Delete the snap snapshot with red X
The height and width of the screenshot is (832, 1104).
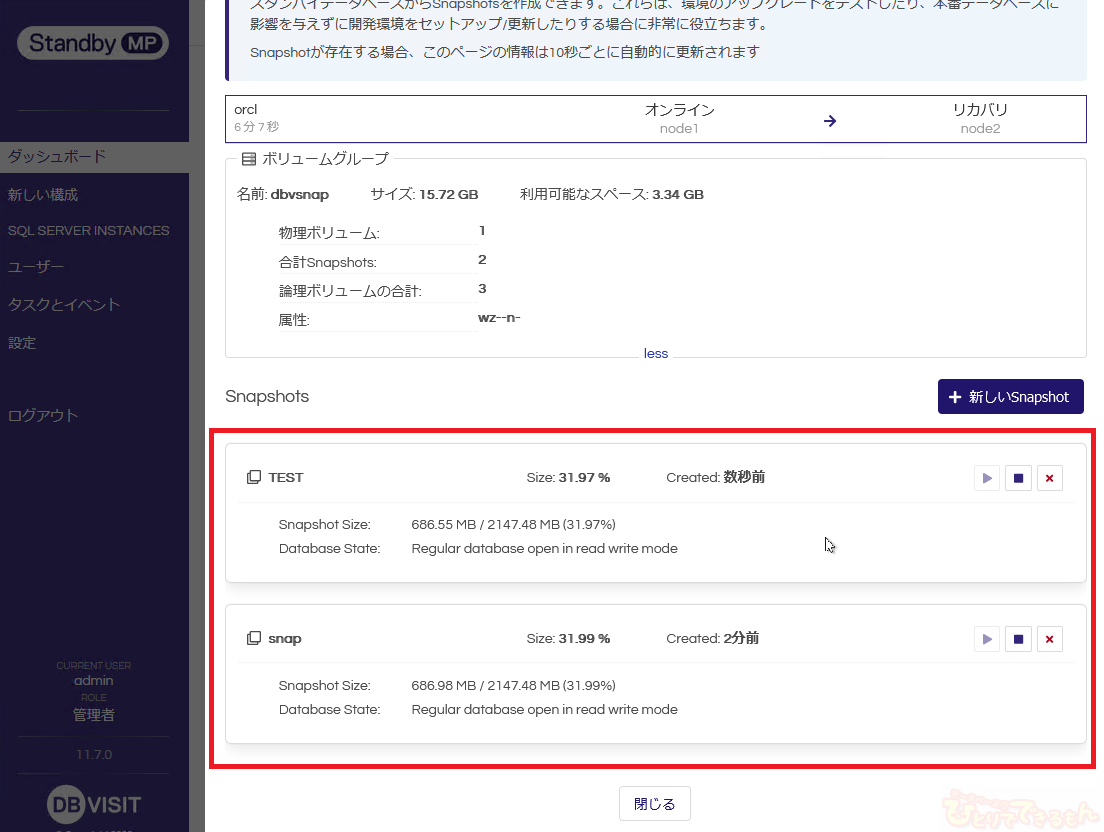point(1049,639)
